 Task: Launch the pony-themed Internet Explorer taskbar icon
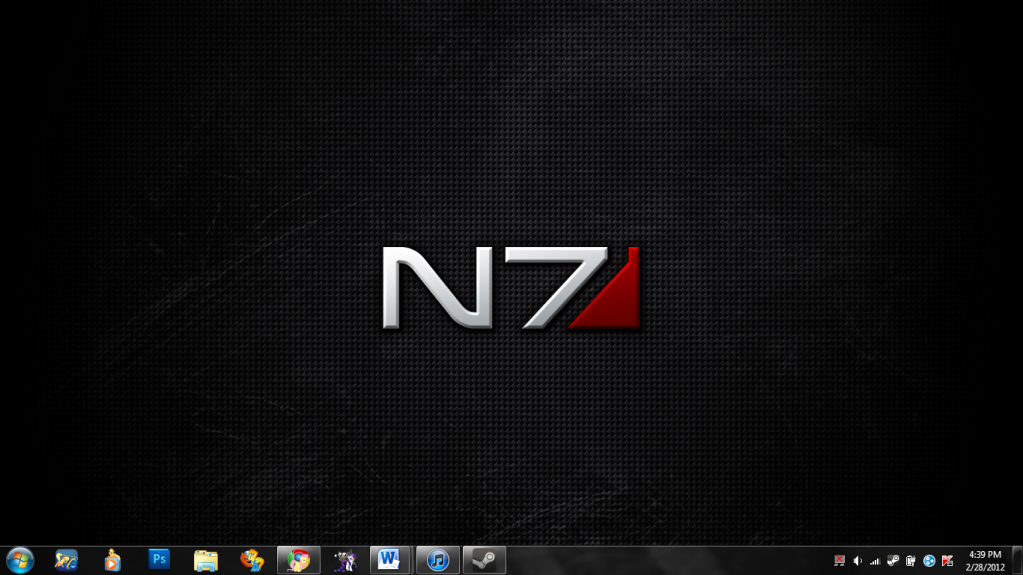pyautogui.click(x=66, y=560)
